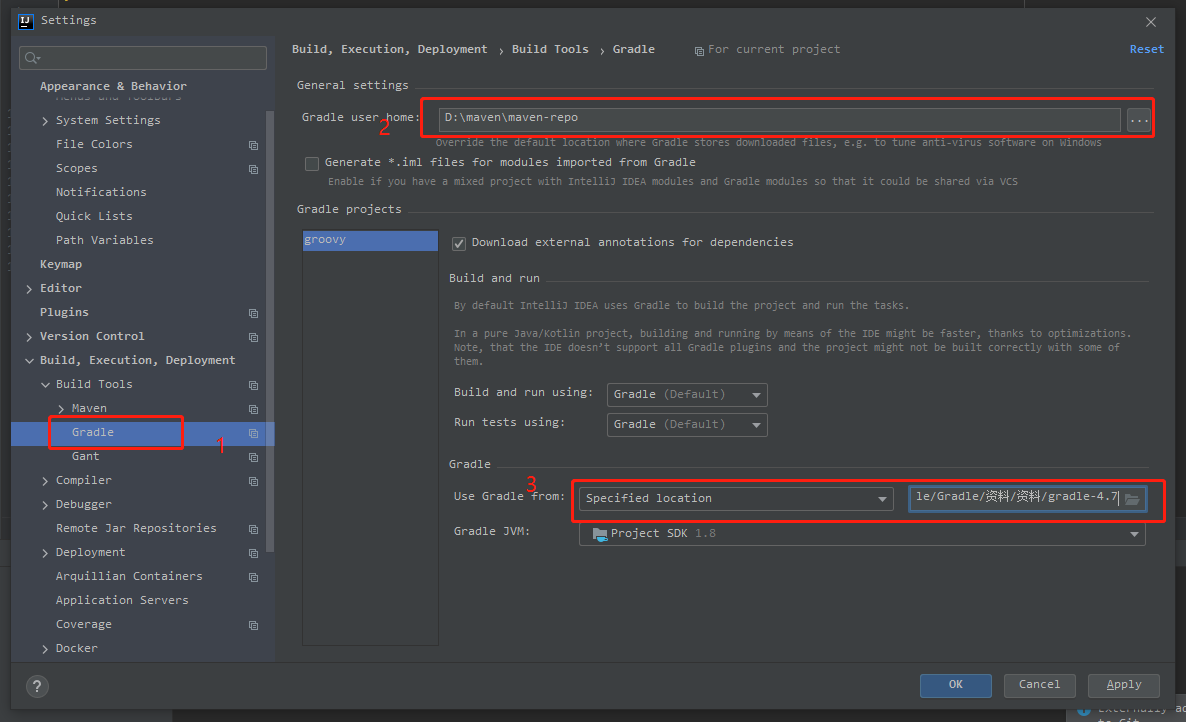Click the magnifier icon in search box

tap(32, 58)
